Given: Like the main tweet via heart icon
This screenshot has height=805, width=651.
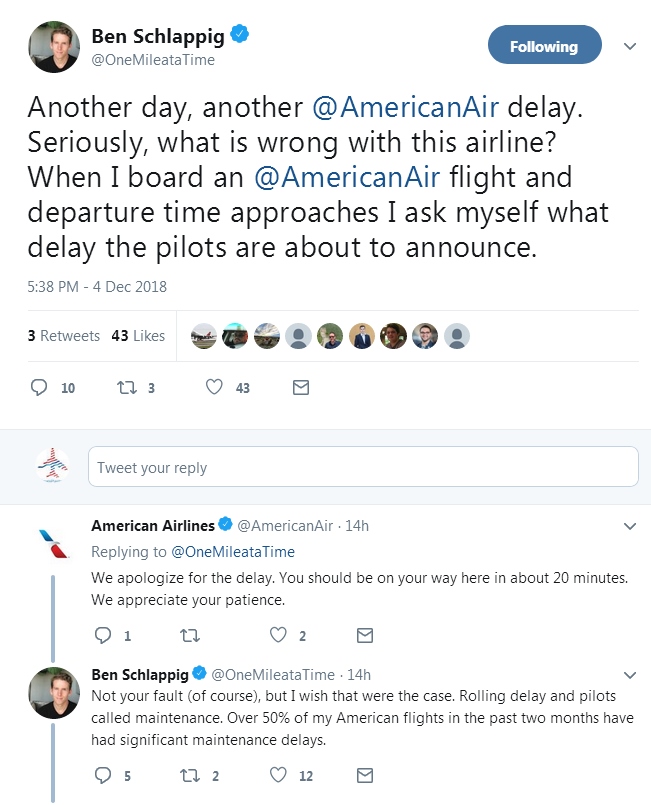Looking at the screenshot, I should pyautogui.click(x=212, y=387).
